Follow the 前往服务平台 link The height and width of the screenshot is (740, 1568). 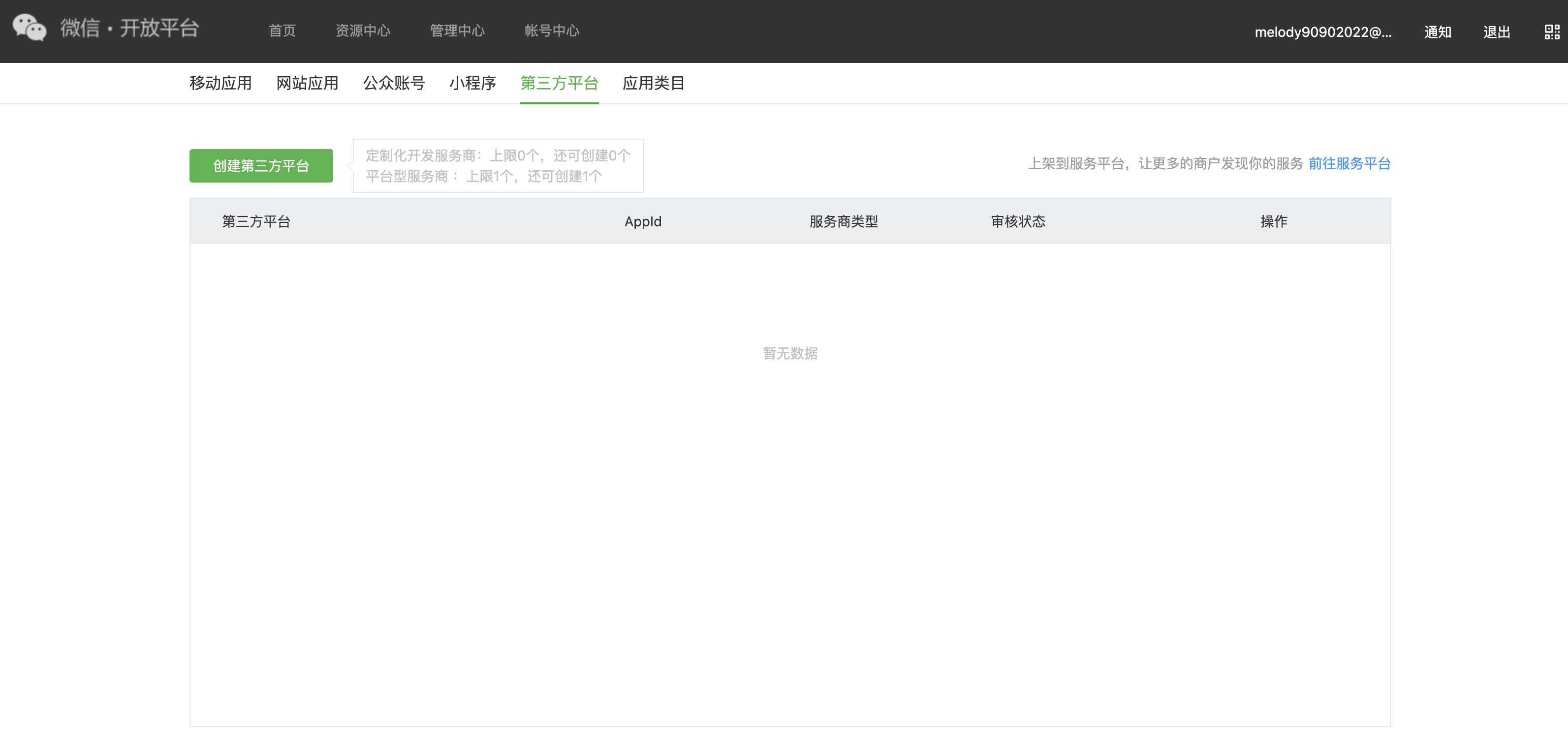coord(1349,163)
